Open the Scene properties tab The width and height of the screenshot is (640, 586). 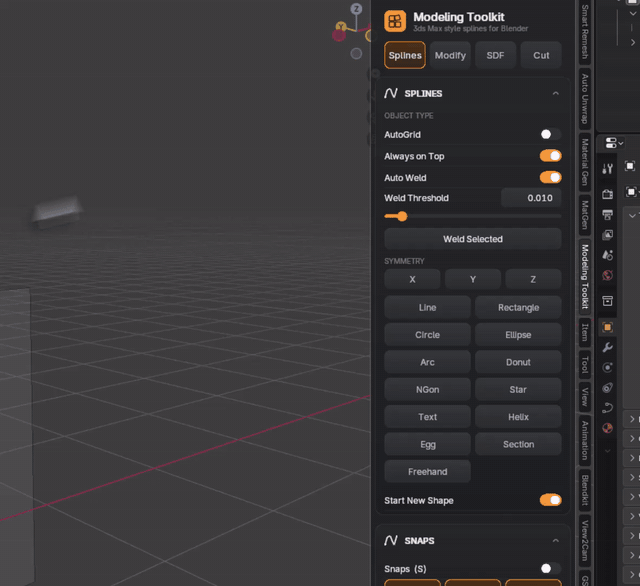click(607, 255)
